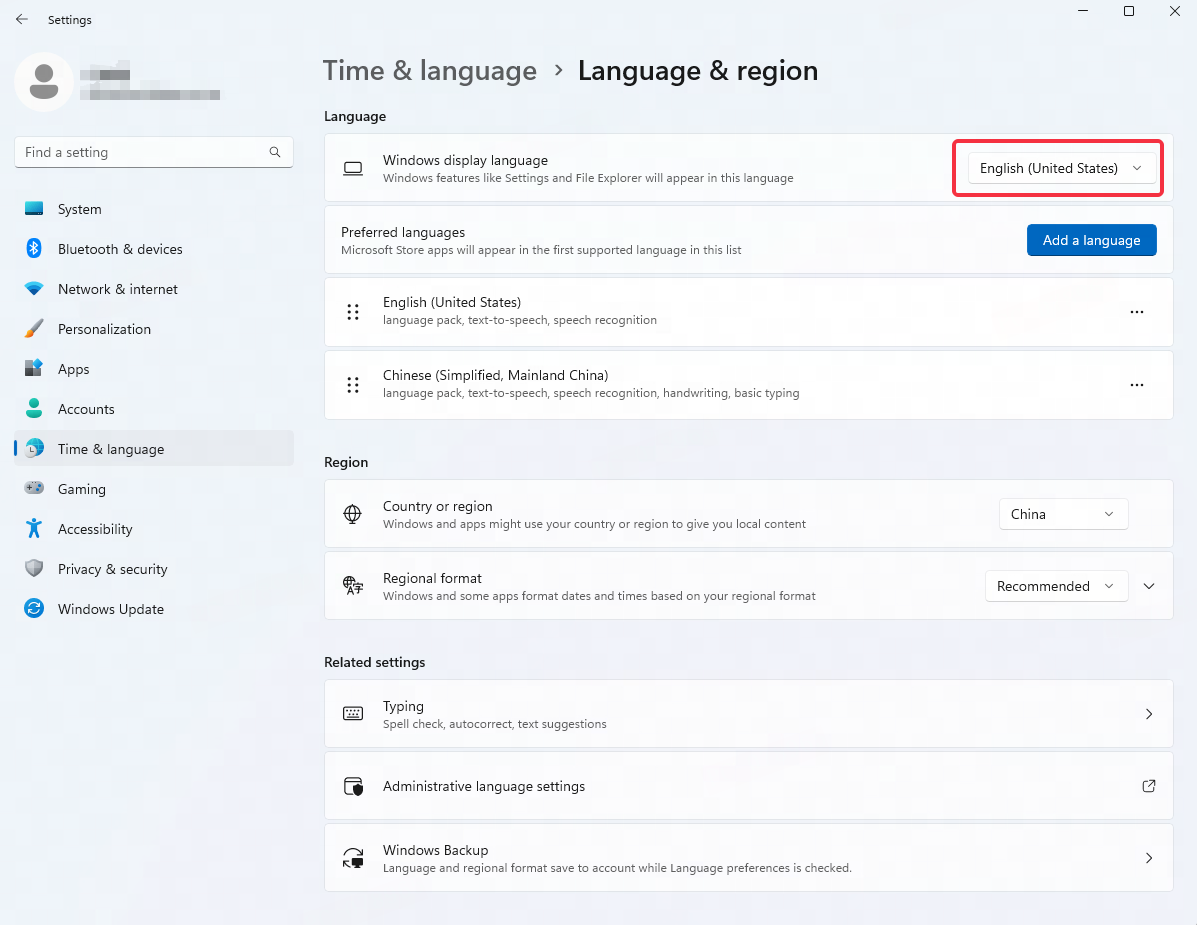This screenshot has height=925, width=1197.
Task: Click drag handle beside Chinese (Simplified)
Action: click(352, 385)
